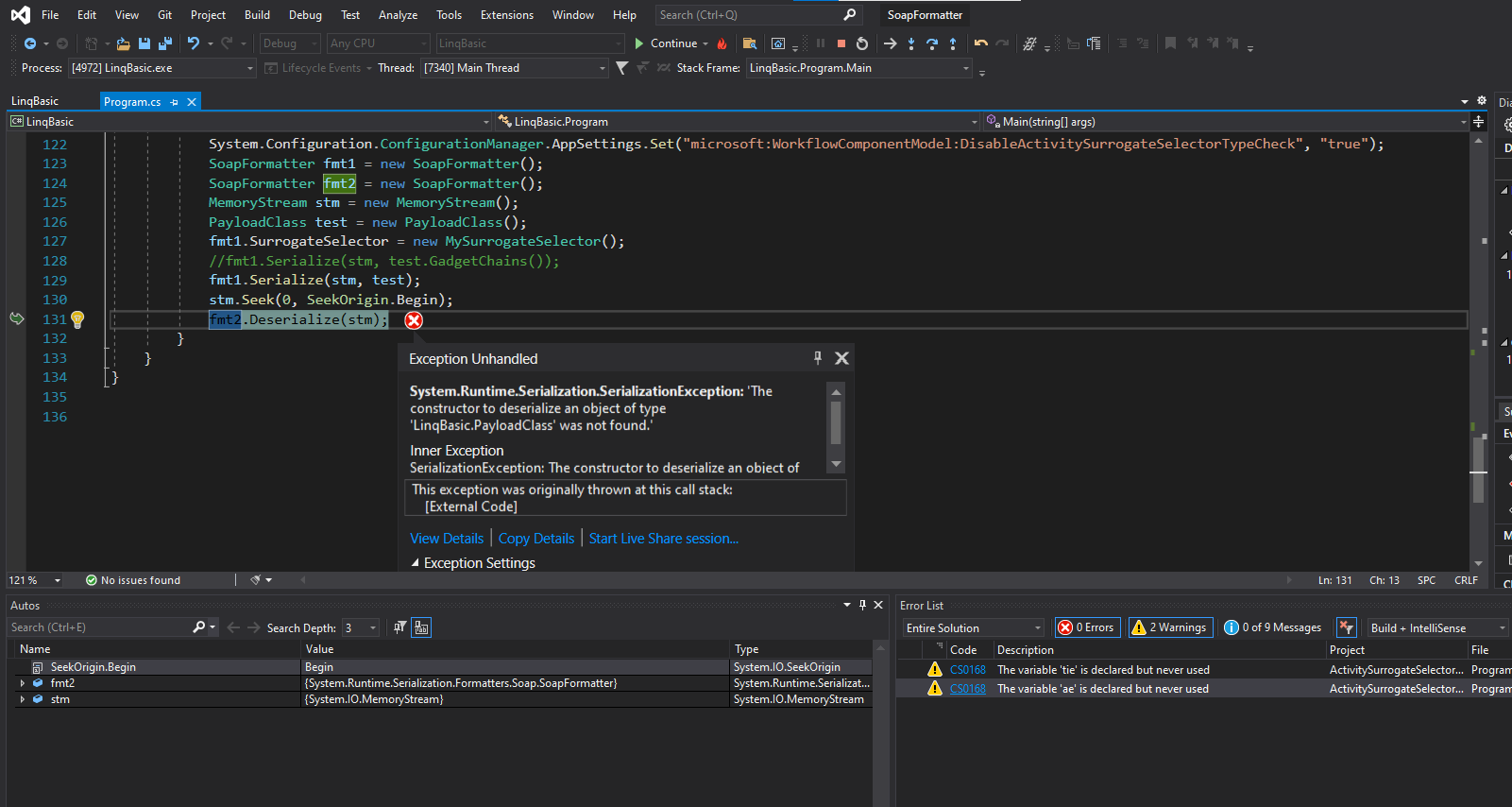1512x807 pixels.
Task: Open the Process LinqBasic.exe dropdown
Action: 162,68
